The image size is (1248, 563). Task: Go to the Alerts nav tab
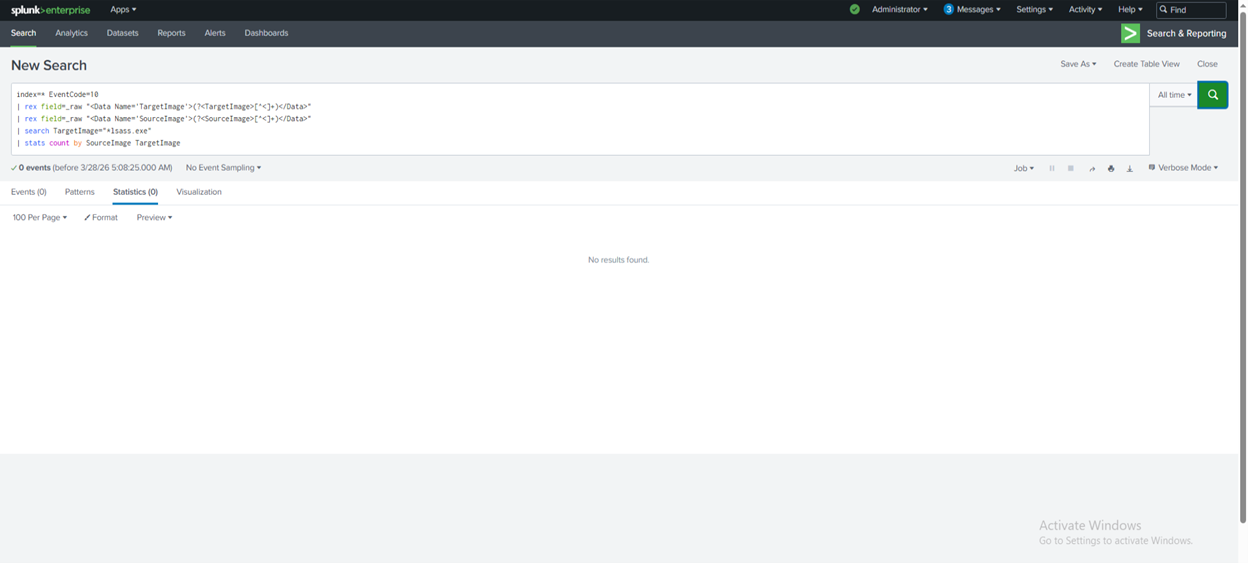coord(215,33)
